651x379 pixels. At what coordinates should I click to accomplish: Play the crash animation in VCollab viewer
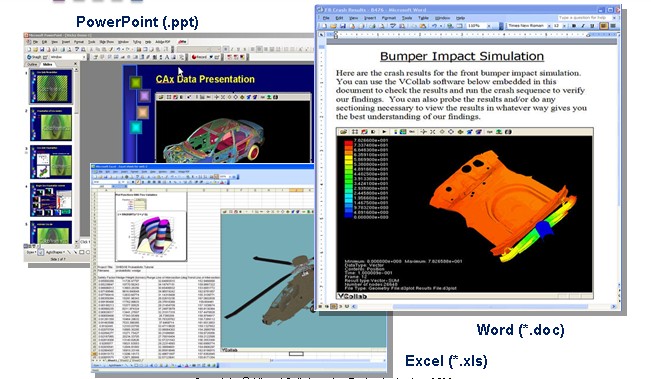point(384,132)
